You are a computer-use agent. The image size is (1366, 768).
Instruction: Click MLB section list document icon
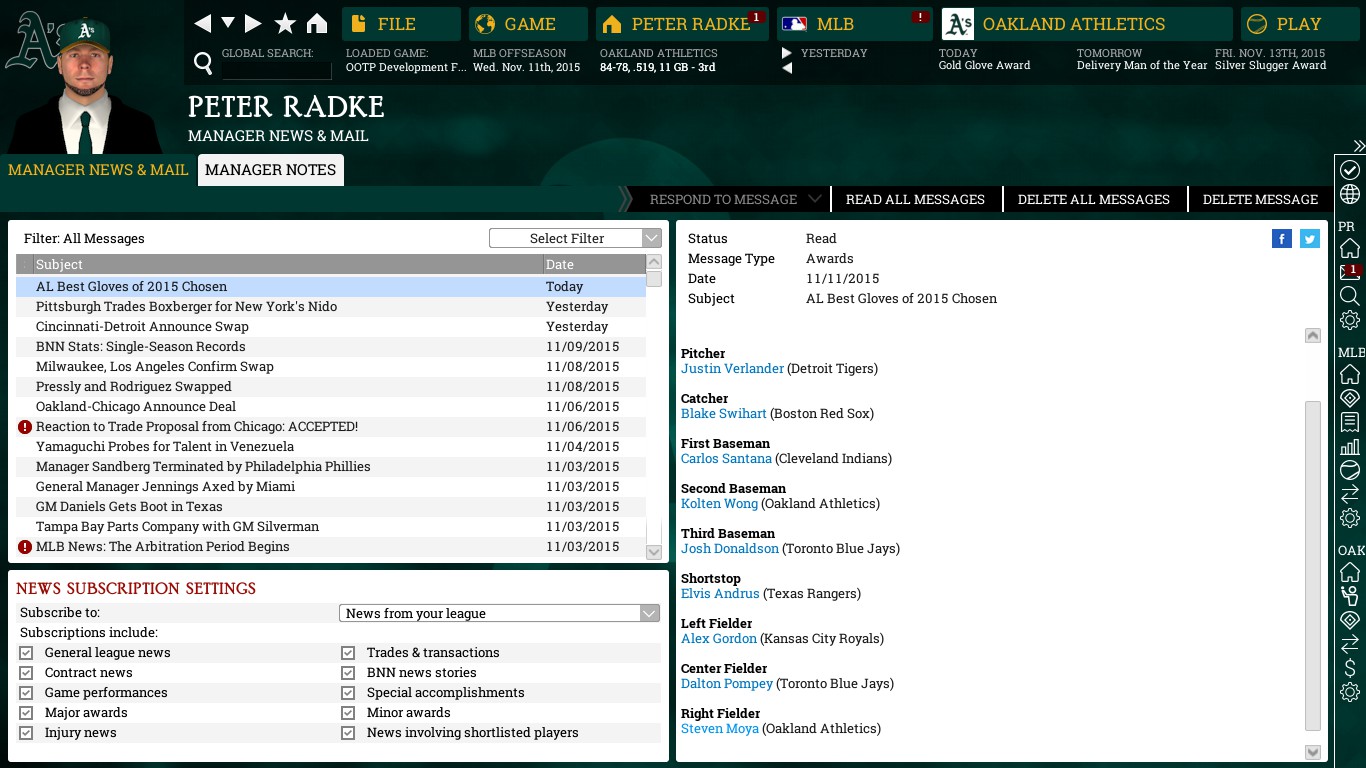pyautogui.click(x=1350, y=422)
